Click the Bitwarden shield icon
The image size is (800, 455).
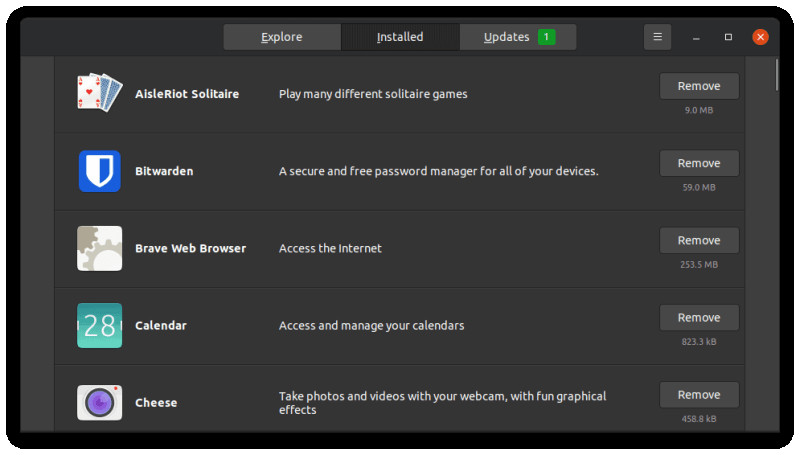click(x=99, y=171)
